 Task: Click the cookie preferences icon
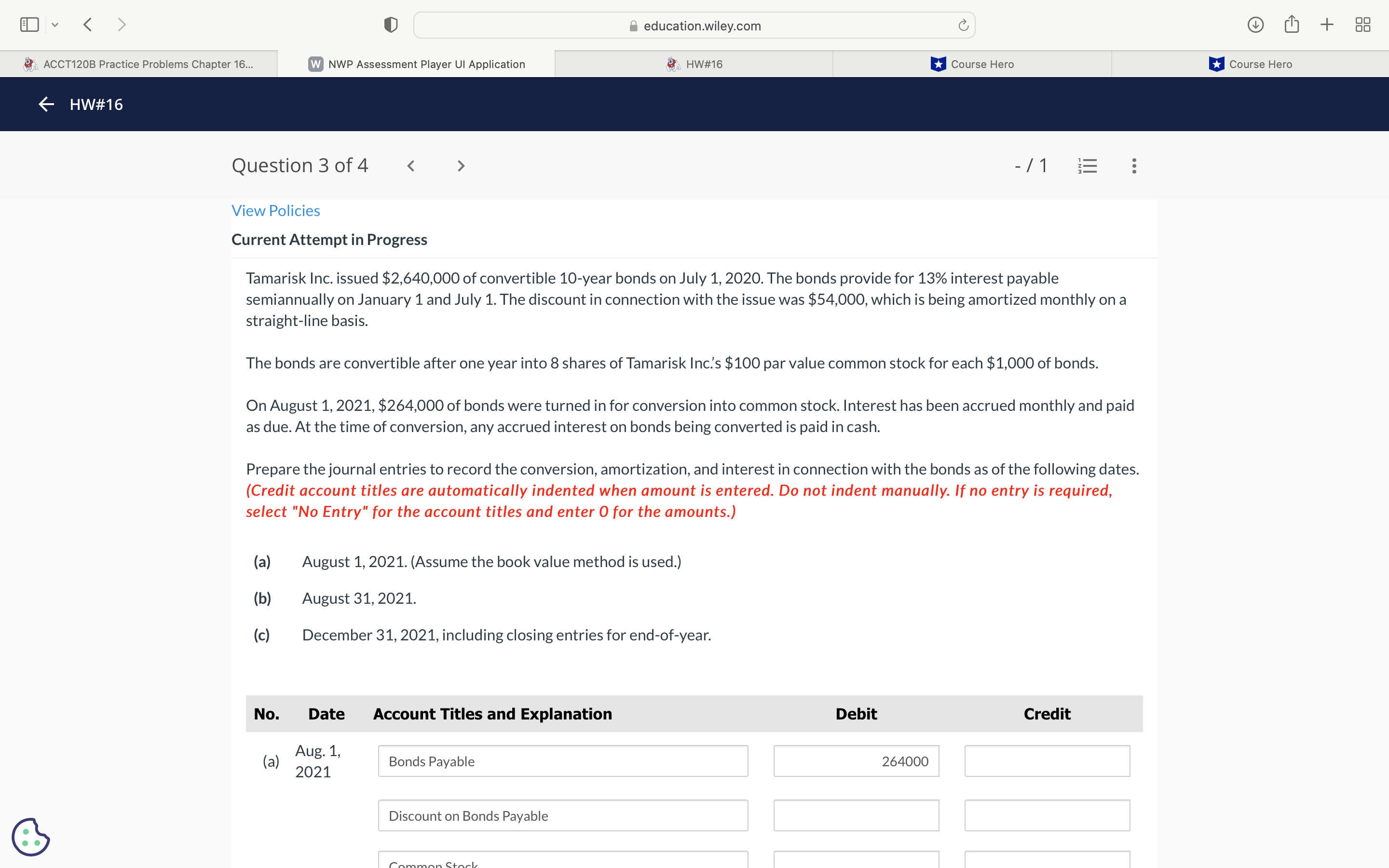click(x=30, y=837)
